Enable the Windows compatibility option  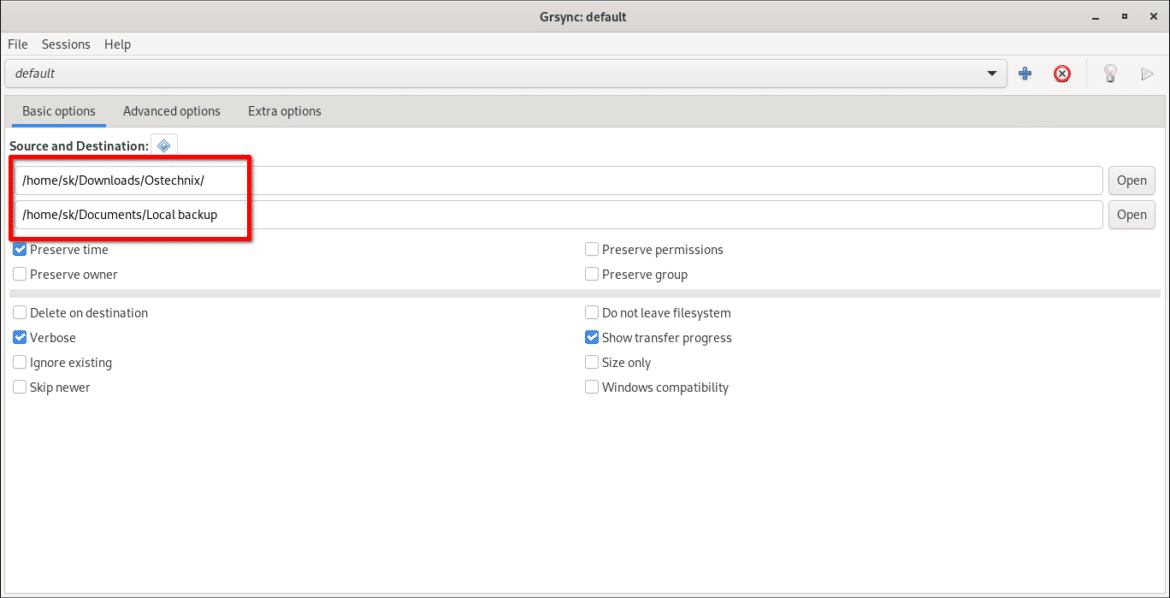point(591,387)
